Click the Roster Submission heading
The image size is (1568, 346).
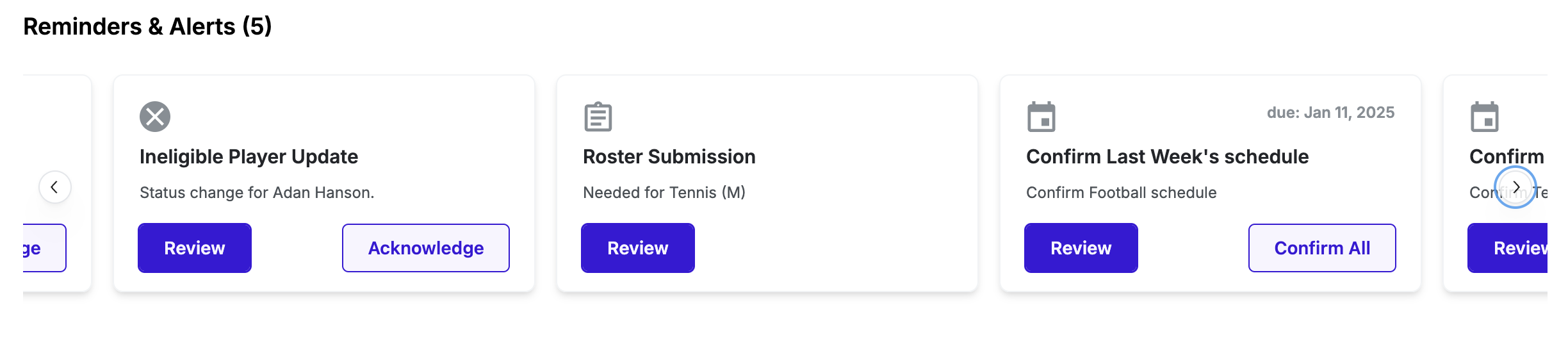coord(669,156)
